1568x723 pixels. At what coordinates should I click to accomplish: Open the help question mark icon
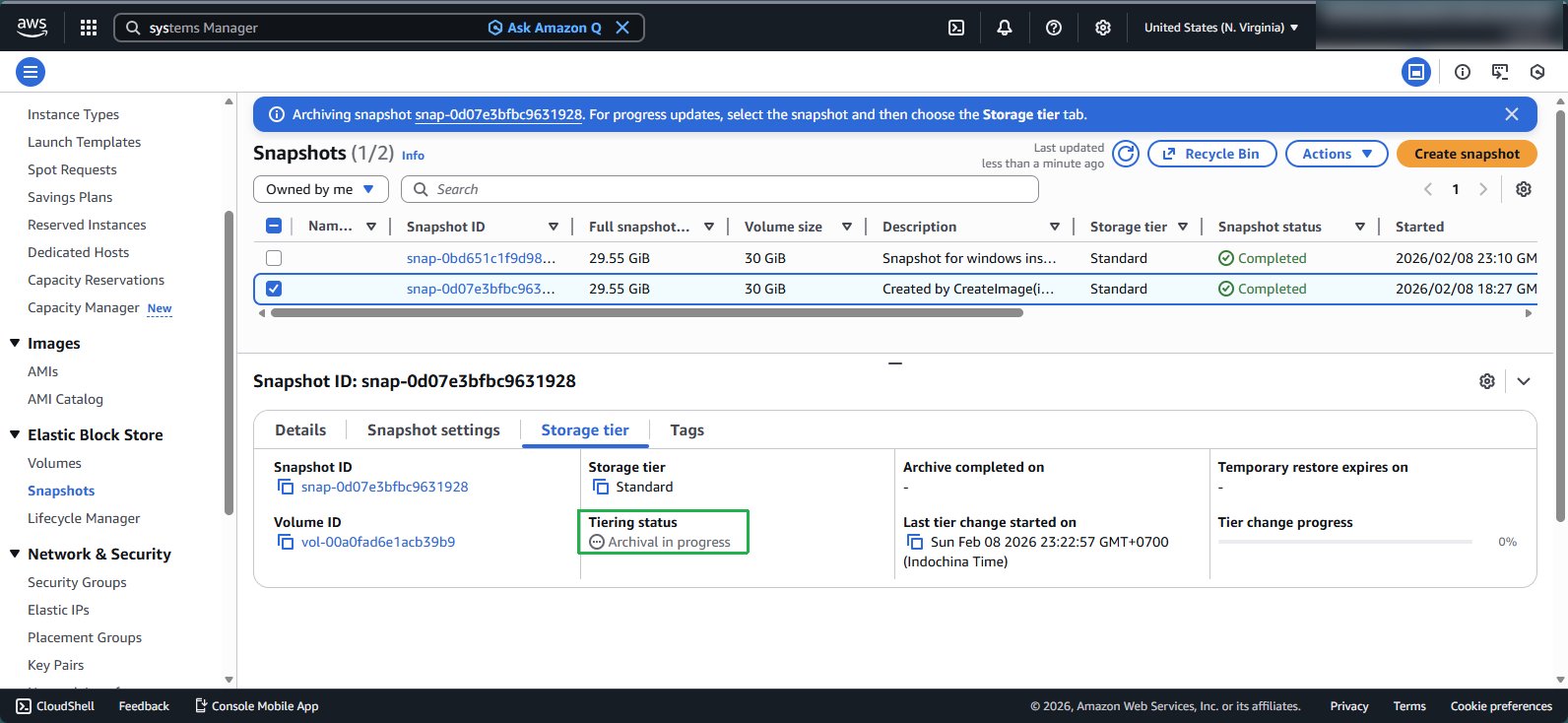[x=1054, y=28]
